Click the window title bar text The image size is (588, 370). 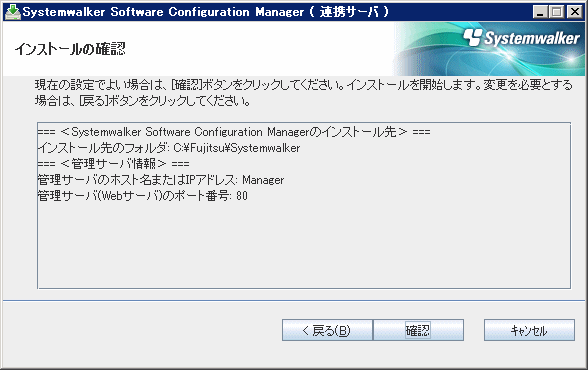click(206, 12)
